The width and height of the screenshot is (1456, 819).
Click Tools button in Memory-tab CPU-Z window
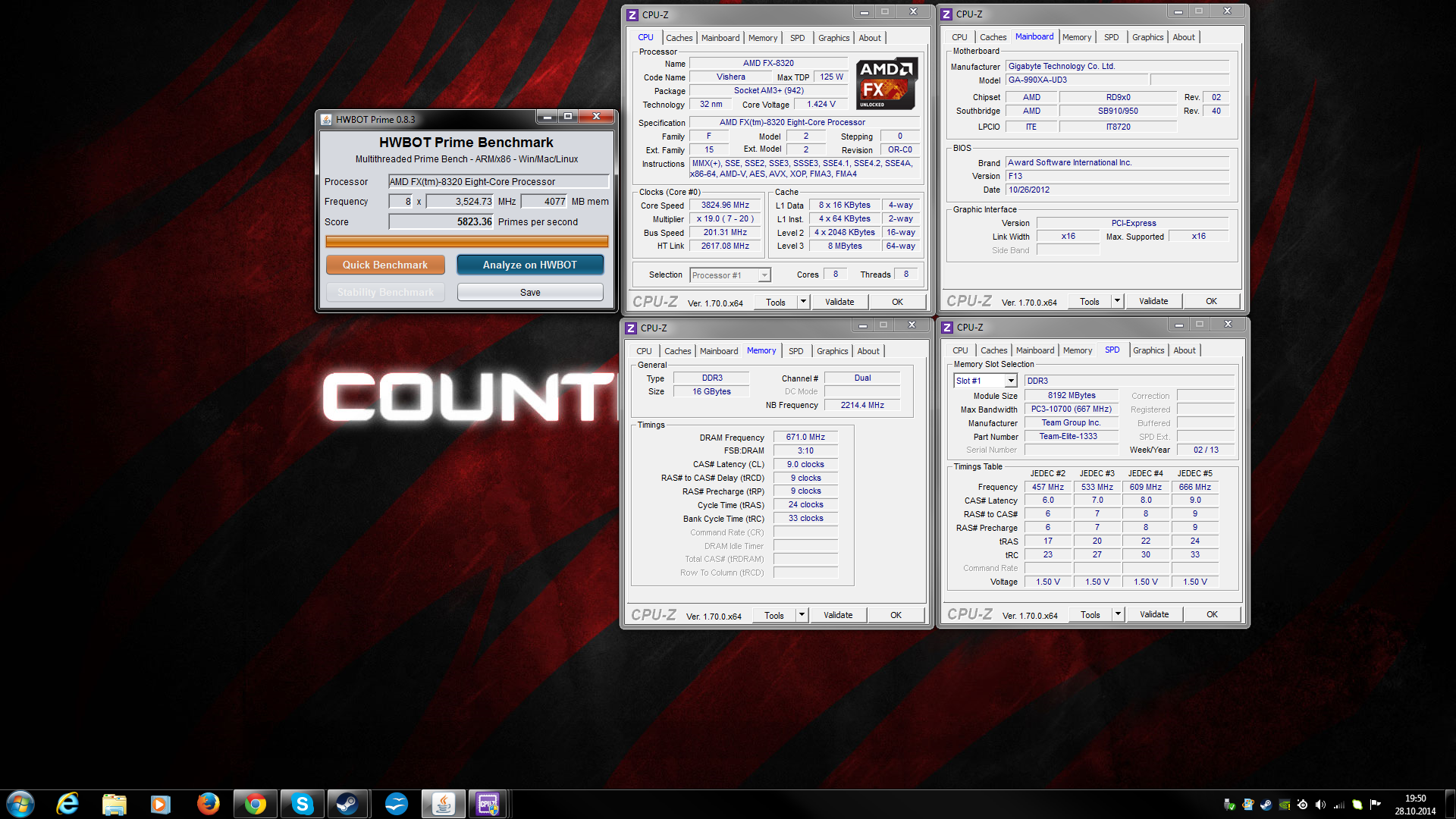pos(774,615)
